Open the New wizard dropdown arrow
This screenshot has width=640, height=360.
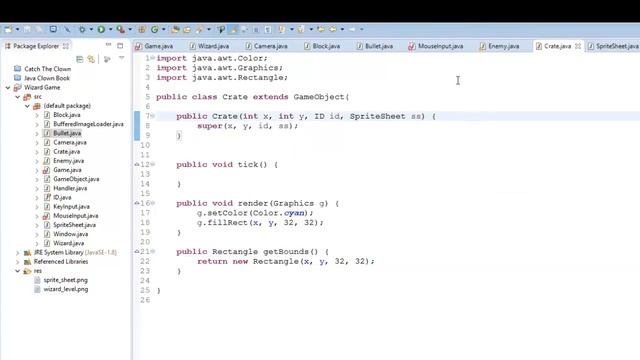point(18,29)
